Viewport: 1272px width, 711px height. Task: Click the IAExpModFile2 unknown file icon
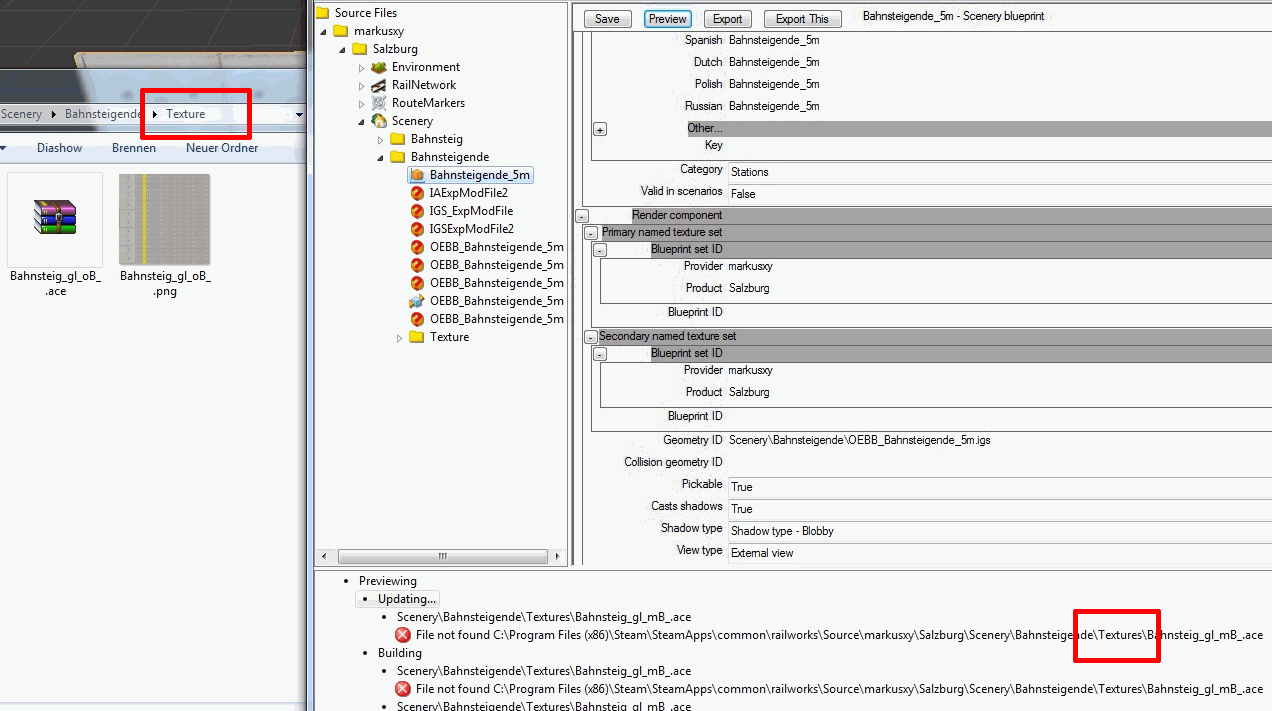coord(417,193)
